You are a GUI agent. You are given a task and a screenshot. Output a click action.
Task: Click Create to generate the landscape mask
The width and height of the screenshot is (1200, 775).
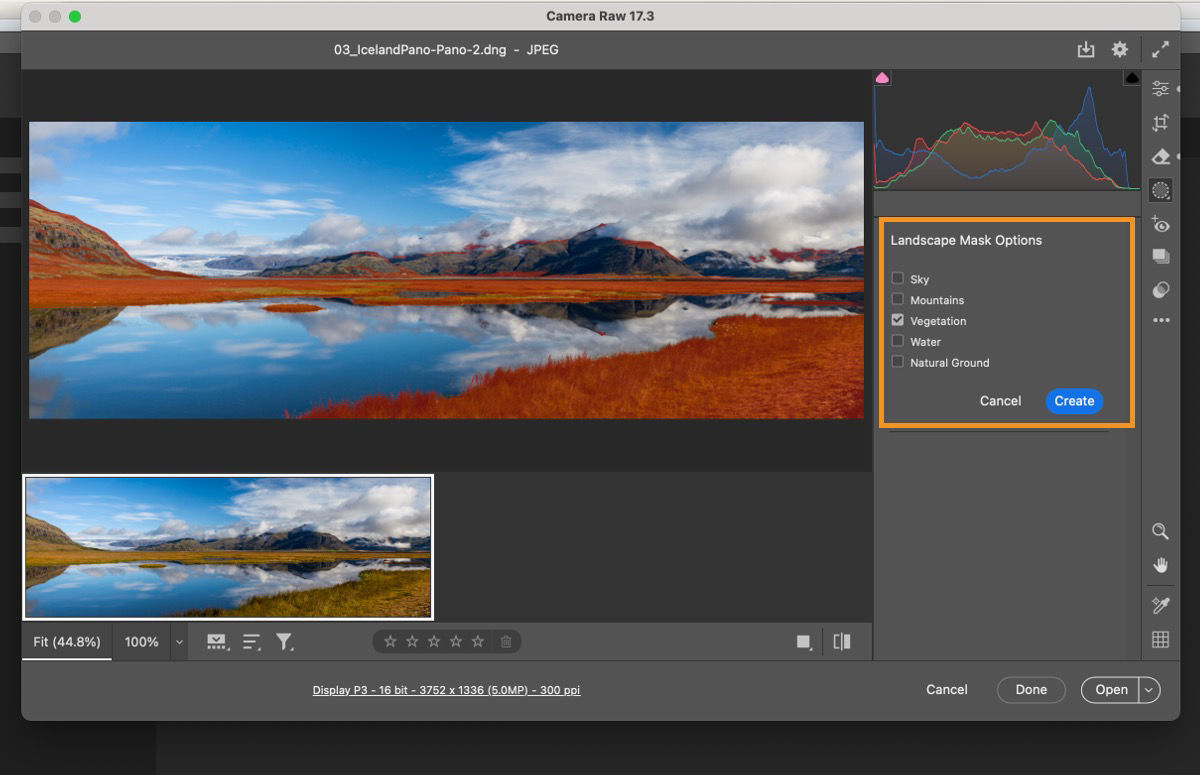point(1073,400)
